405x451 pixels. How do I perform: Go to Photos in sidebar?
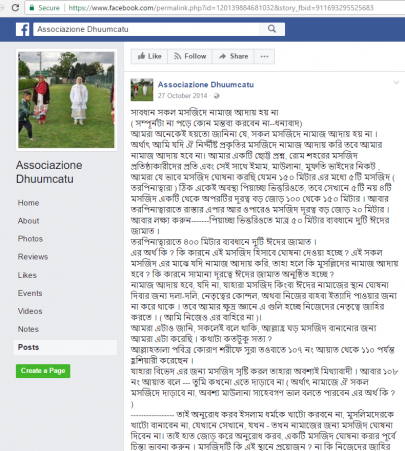(30, 239)
